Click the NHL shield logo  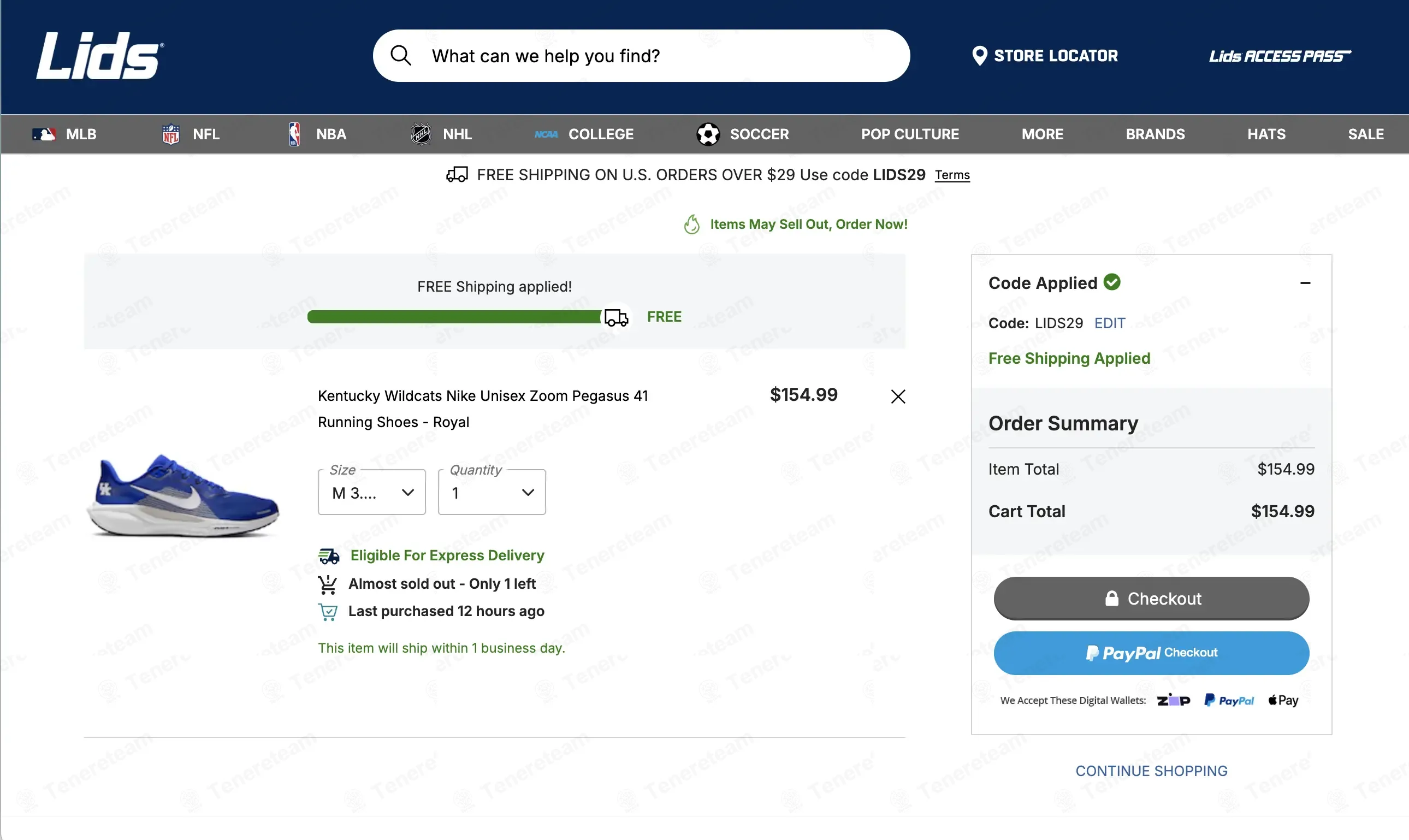[421, 134]
